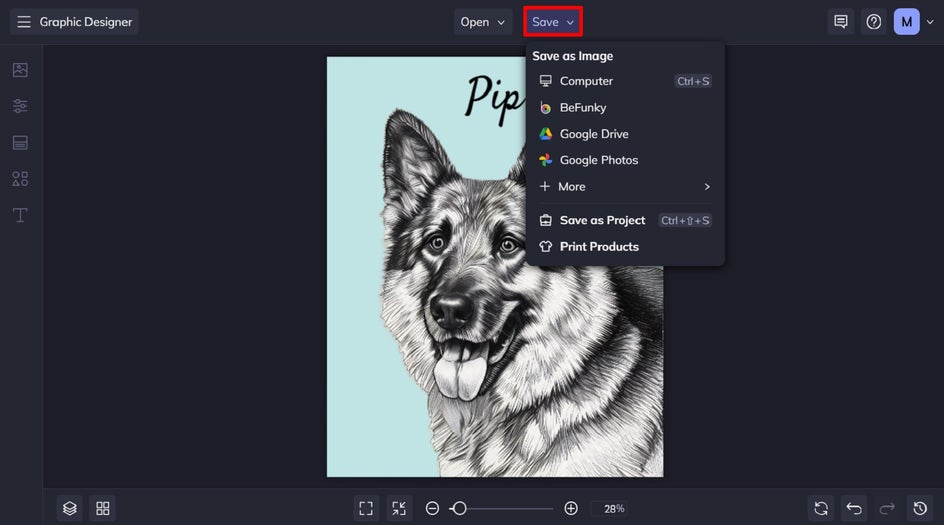Toggle the grid view icon
This screenshot has width=944, height=525.
103,508
